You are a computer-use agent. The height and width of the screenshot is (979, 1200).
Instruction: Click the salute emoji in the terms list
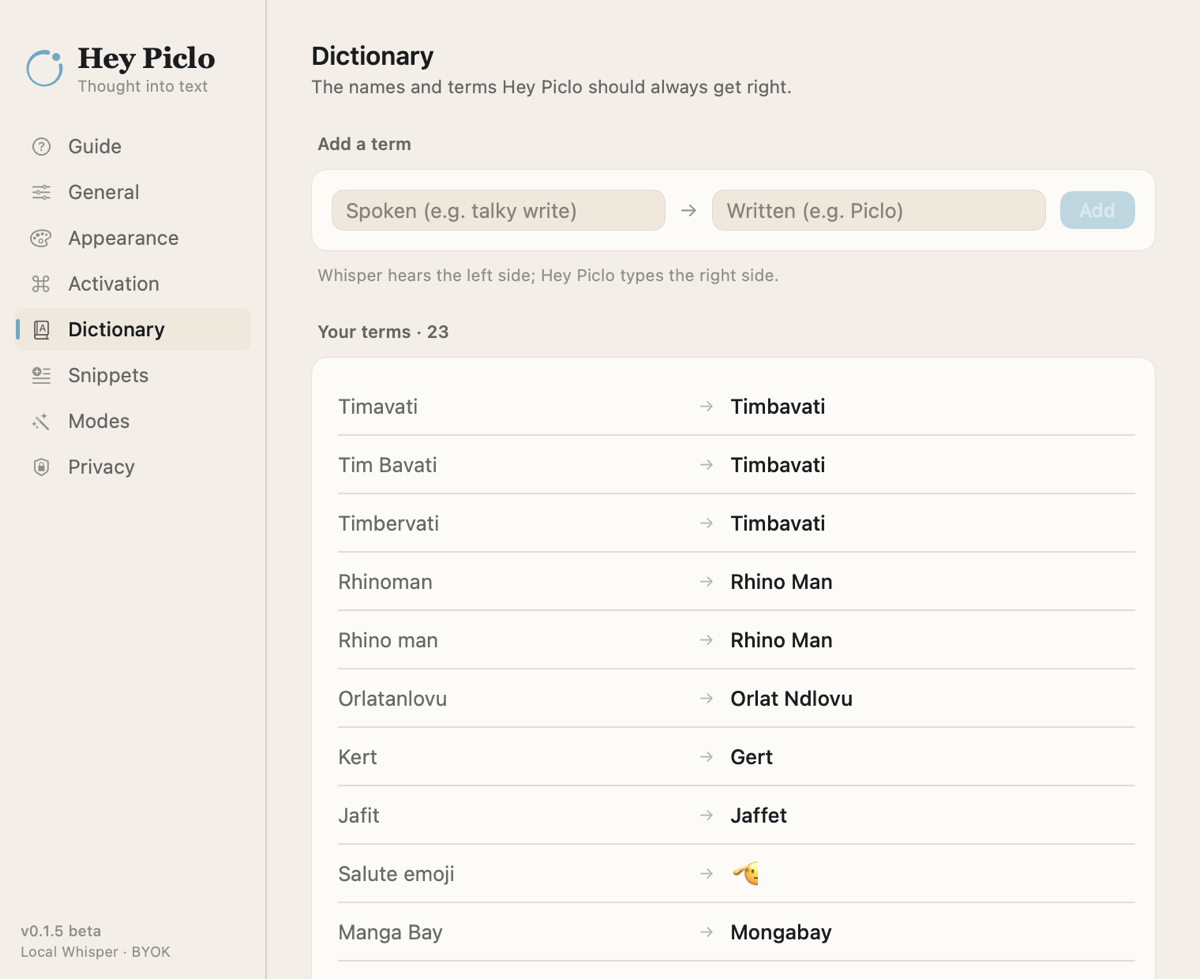point(746,874)
